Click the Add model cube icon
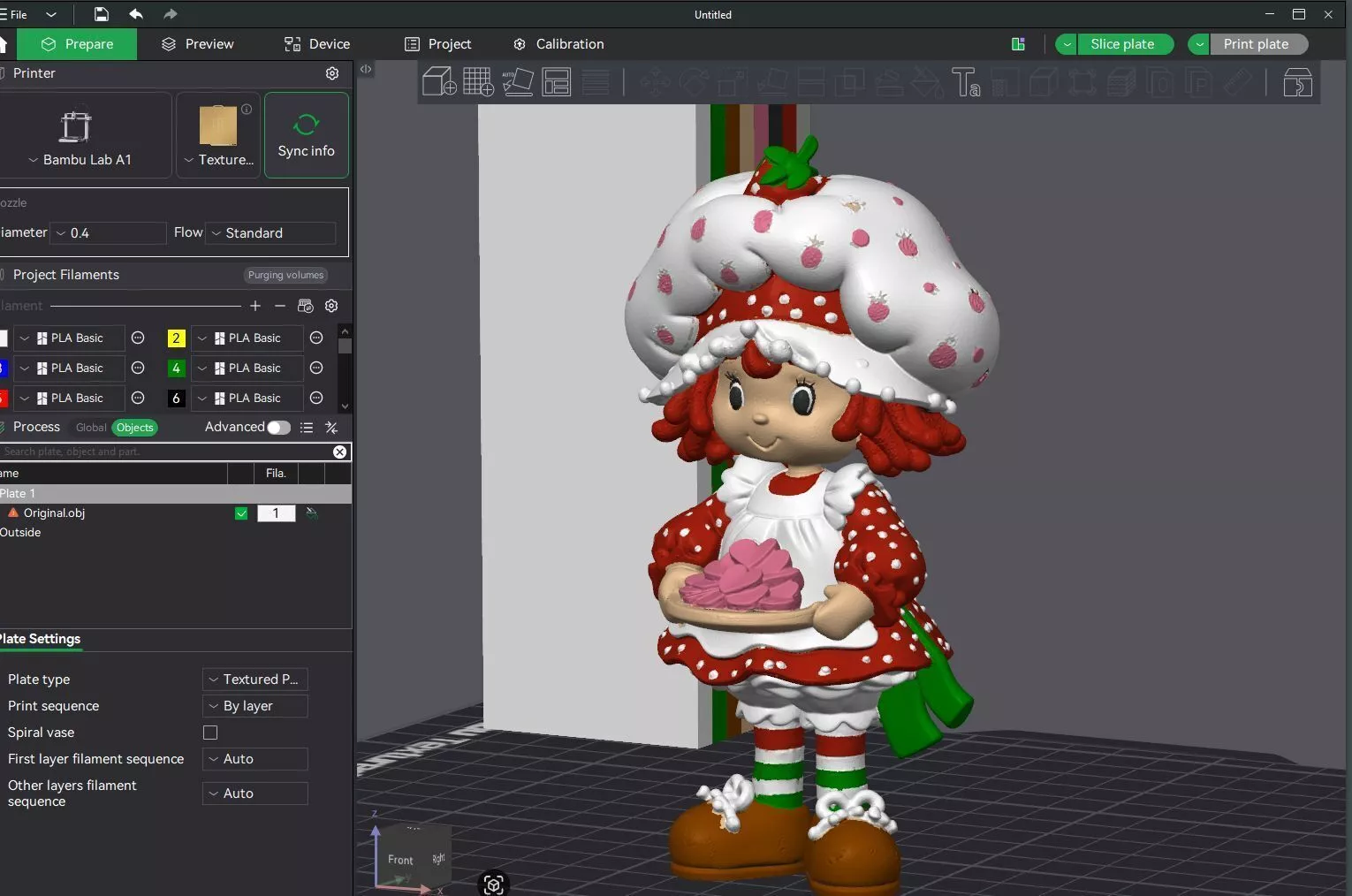Image resolution: width=1352 pixels, height=896 pixels. click(x=439, y=82)
